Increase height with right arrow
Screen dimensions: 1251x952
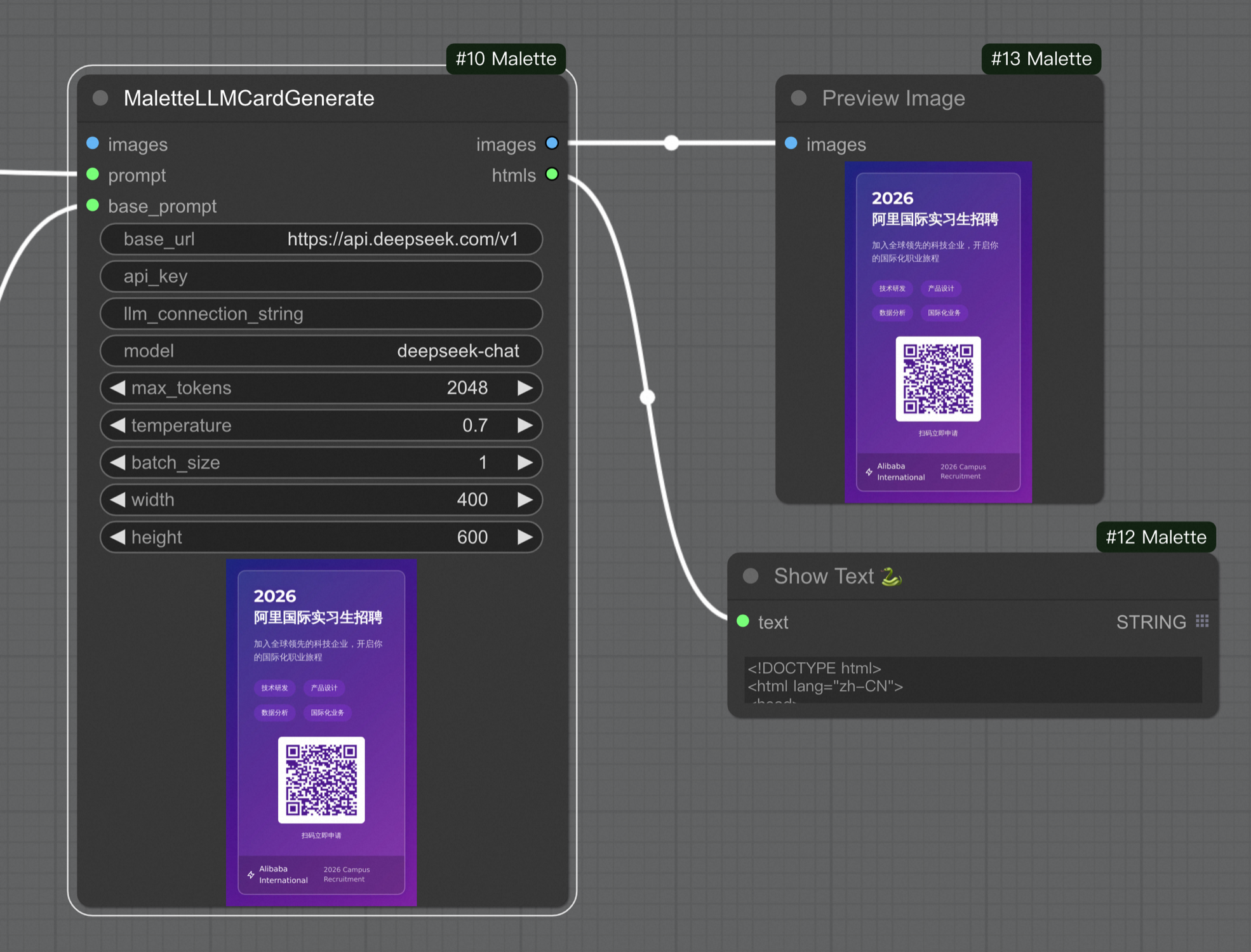[x=525, y=537]
